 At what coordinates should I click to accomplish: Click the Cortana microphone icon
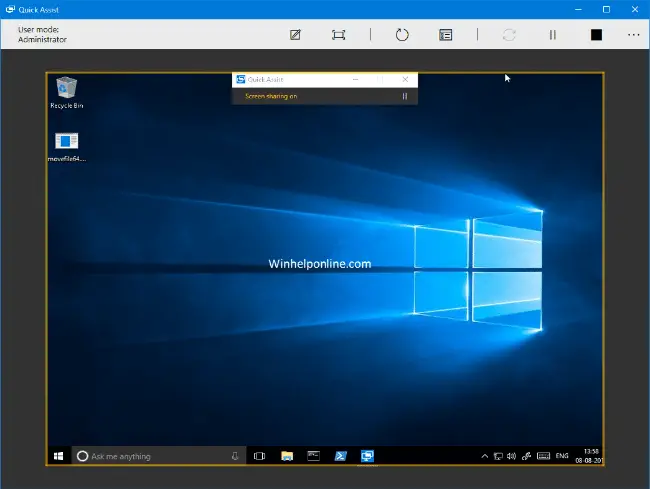pyautogui.click(x=235, y=456)
